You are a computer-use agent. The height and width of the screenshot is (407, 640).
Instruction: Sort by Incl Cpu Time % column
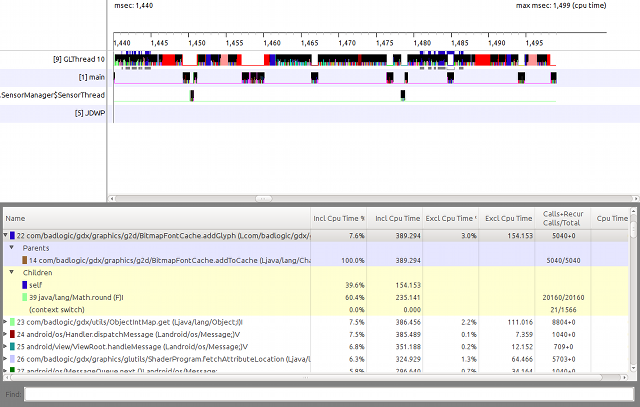[x=338, y=218]
